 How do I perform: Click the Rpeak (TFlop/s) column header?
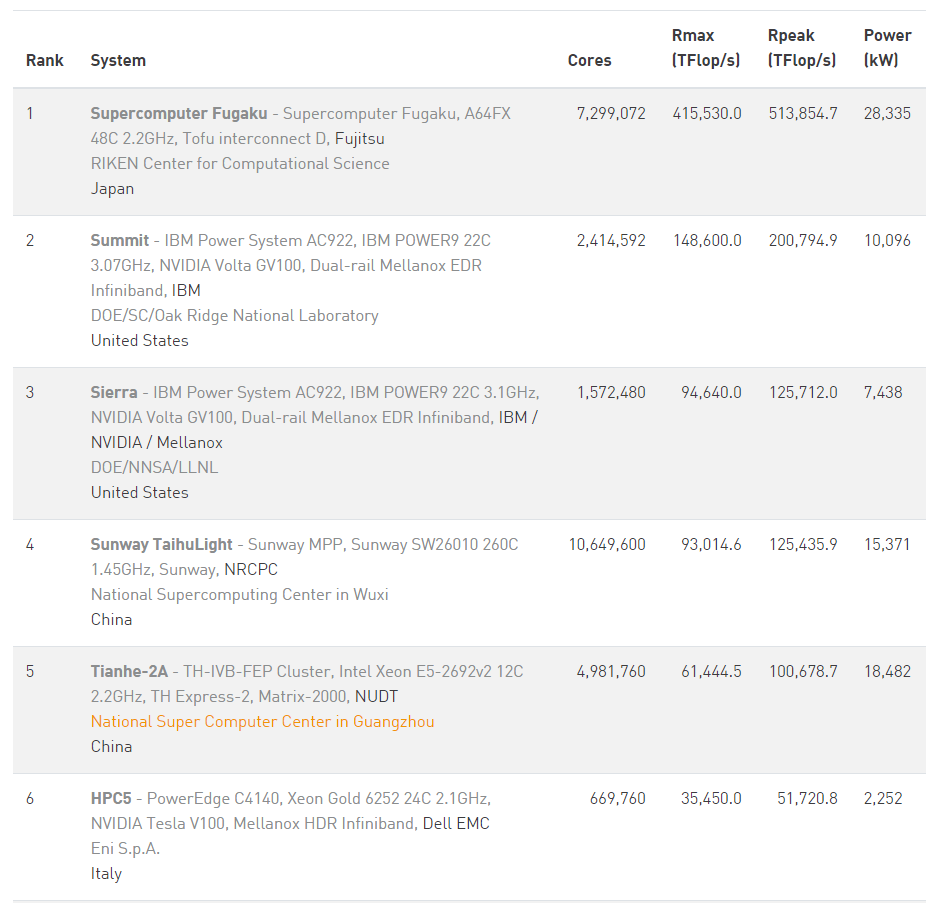802,48
